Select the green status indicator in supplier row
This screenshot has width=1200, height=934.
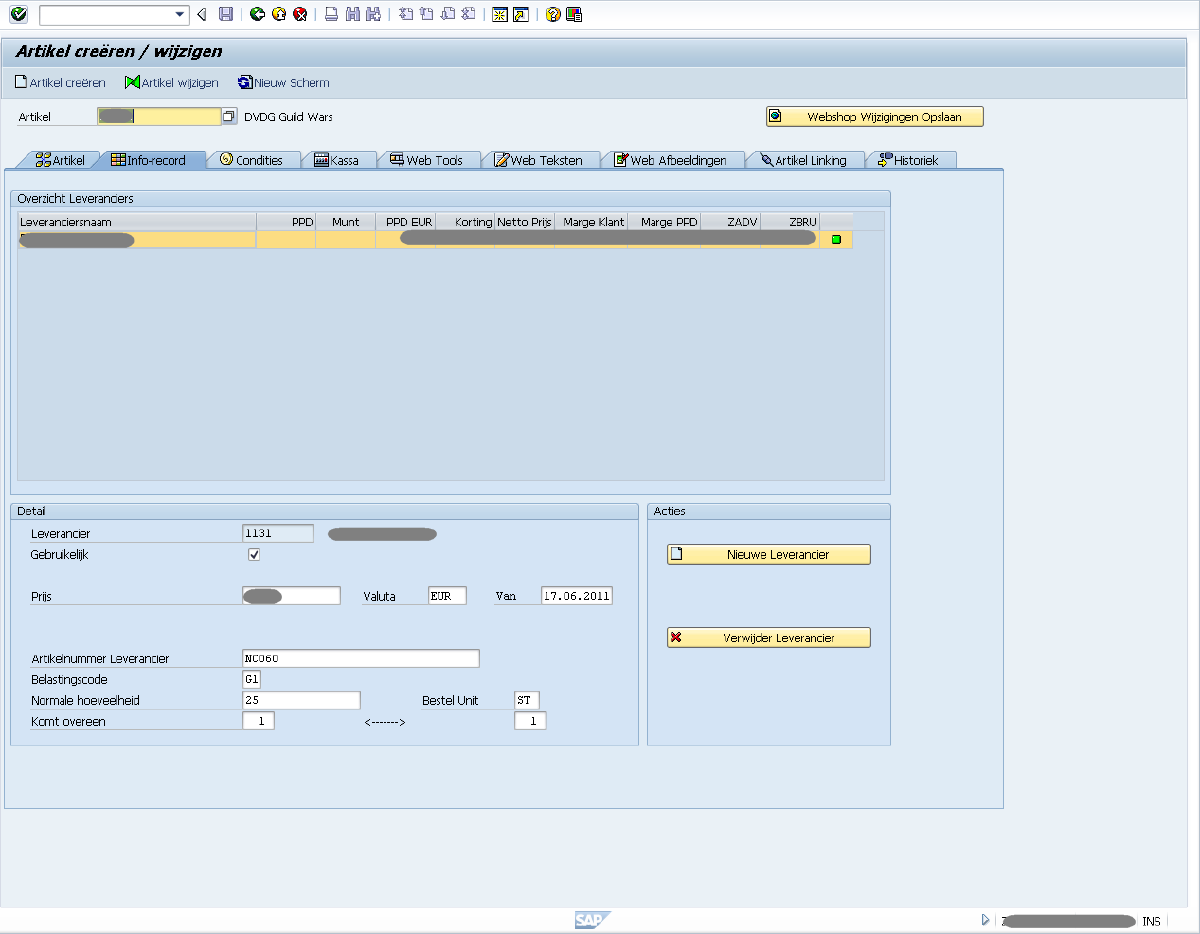tap(836, 240)
